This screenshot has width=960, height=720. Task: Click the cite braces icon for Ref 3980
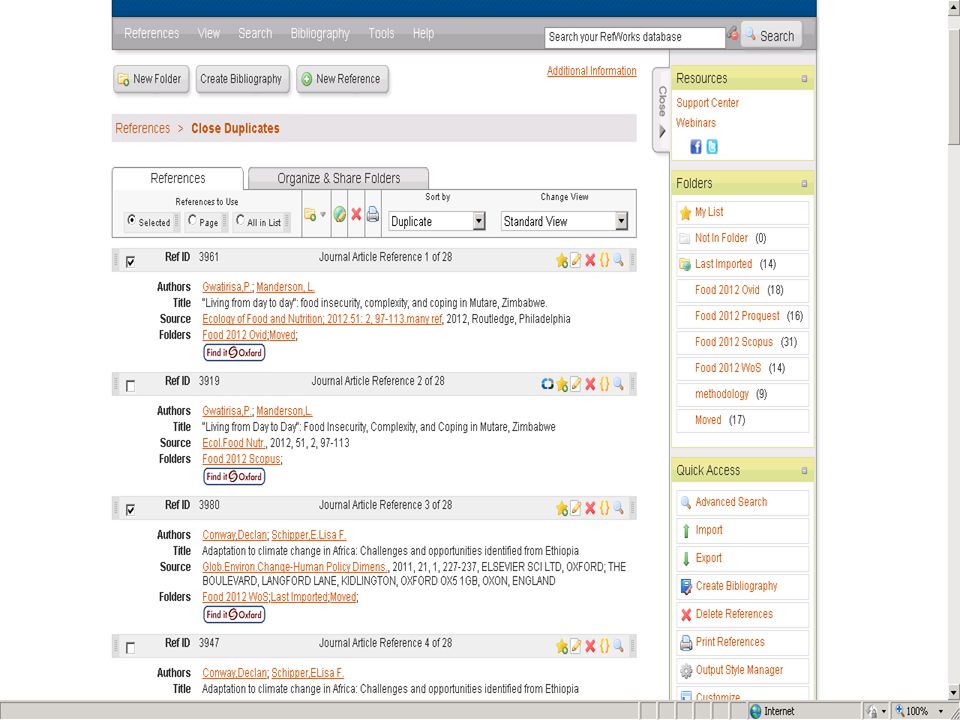click(604, 508)
